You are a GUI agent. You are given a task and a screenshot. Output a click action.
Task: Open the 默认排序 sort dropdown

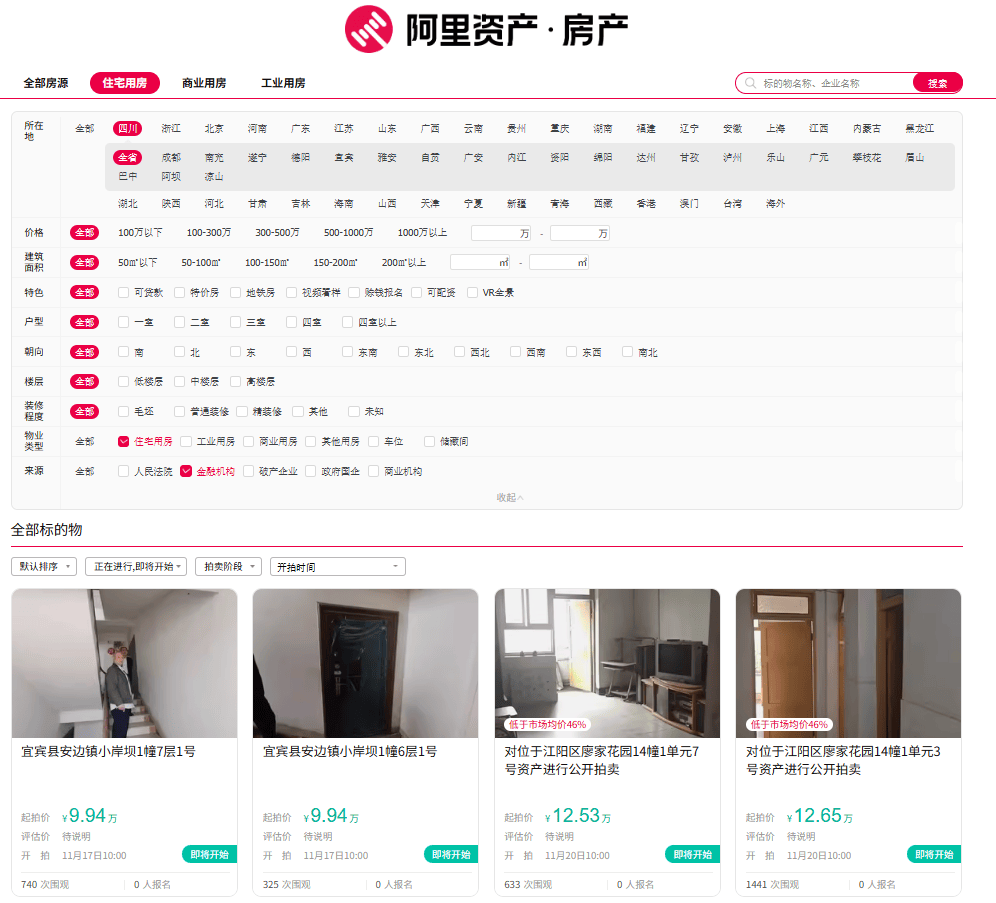click(44, 567)
